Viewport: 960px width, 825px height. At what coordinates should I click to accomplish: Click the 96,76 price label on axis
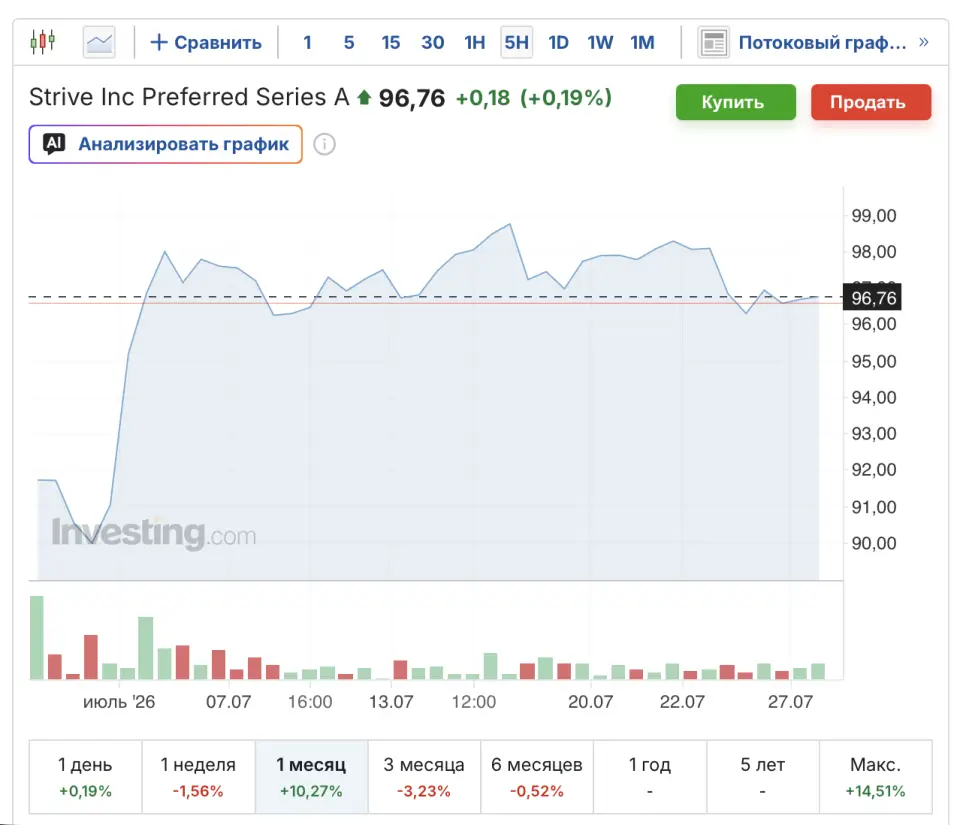click(x=872, y=298)
